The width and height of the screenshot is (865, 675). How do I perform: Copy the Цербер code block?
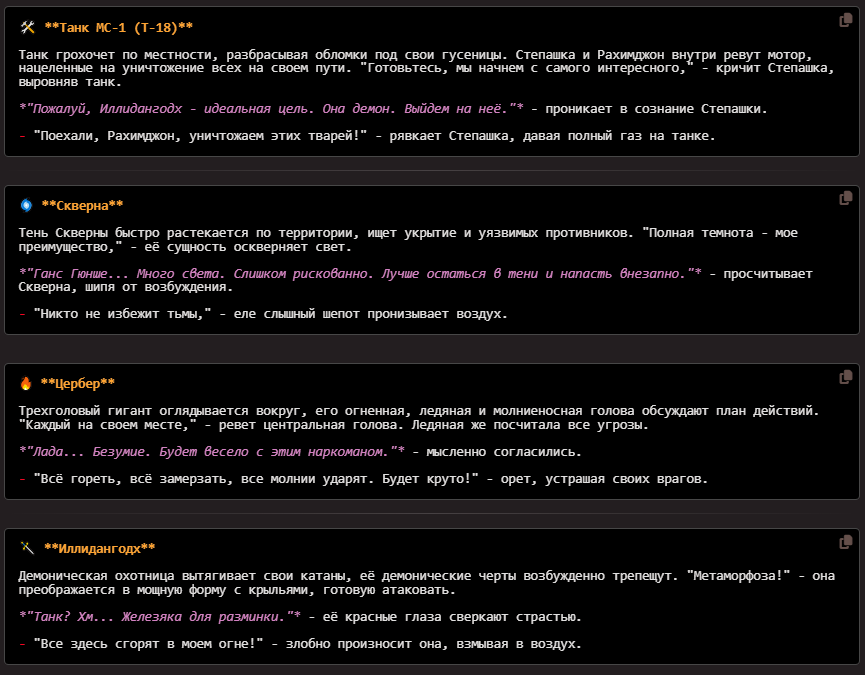[846, 376]
